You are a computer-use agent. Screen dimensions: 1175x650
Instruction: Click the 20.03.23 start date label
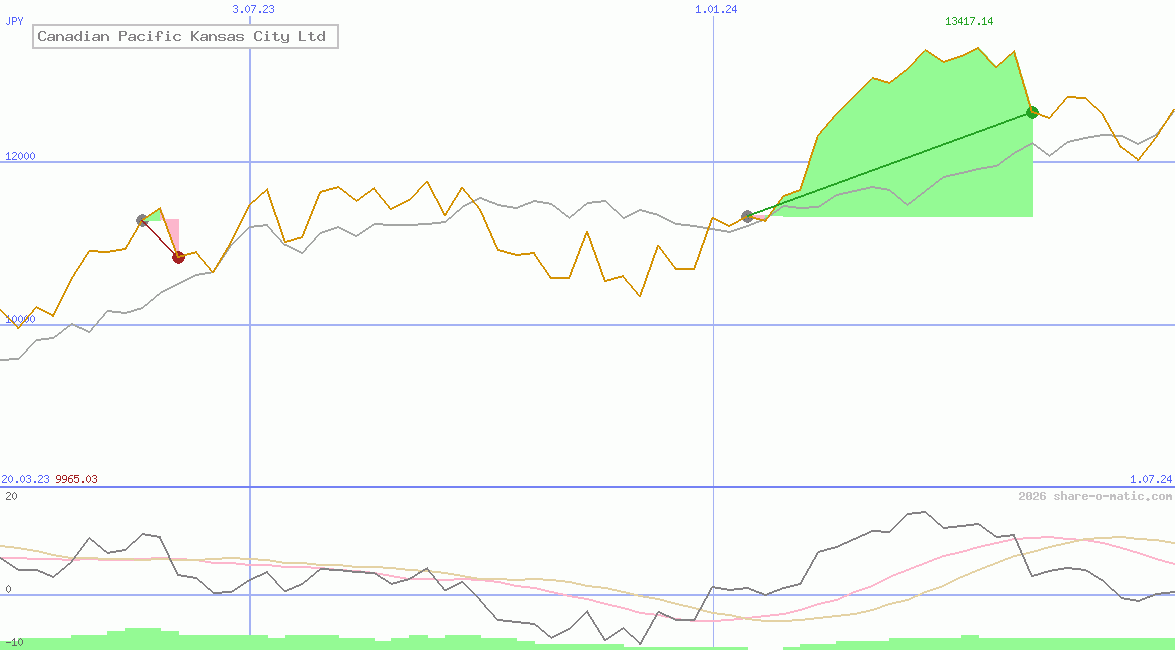[x=25, y=479]
